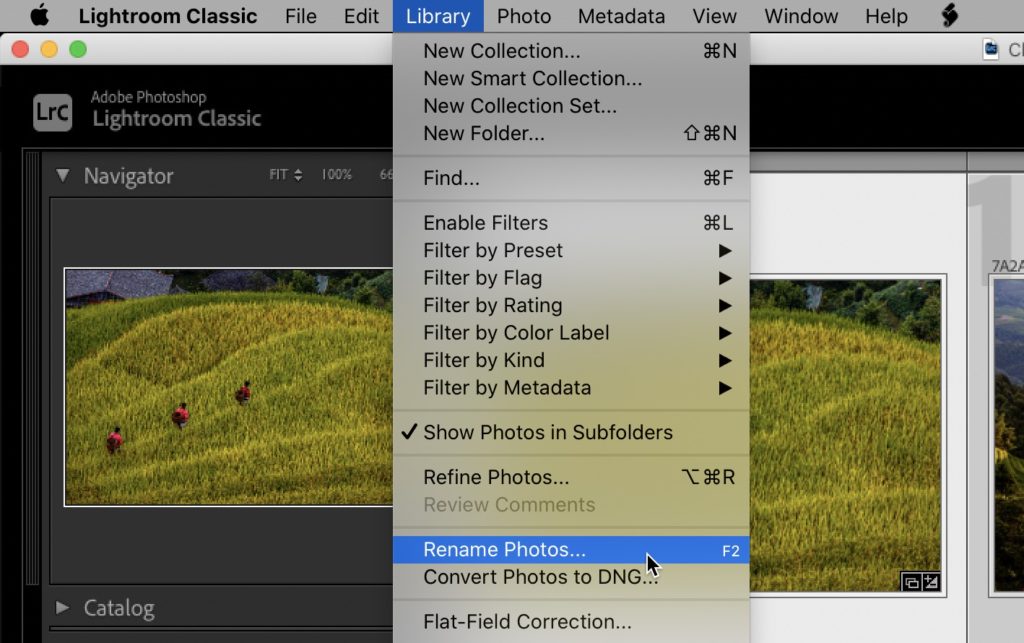Open the Apple menu
Image resolution: width=1024 pixels, height=643 pixels.
(x=39, y=16)
